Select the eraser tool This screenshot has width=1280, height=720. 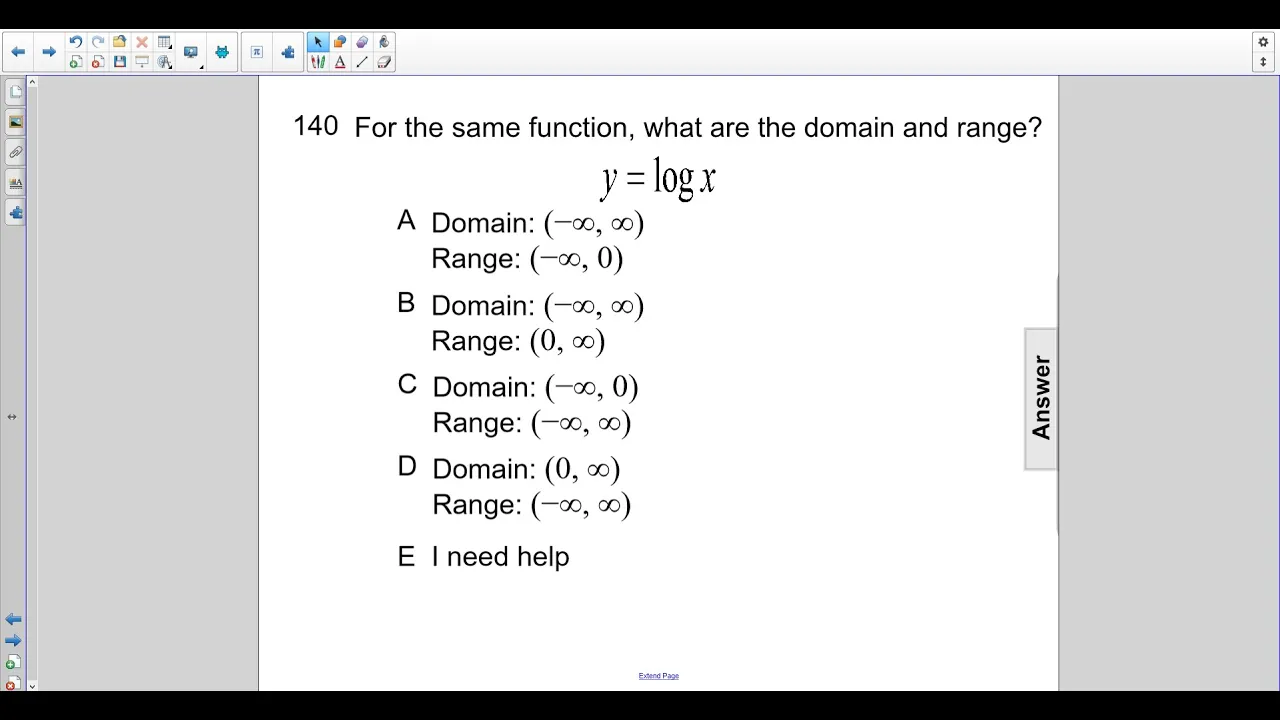point(384,62)
